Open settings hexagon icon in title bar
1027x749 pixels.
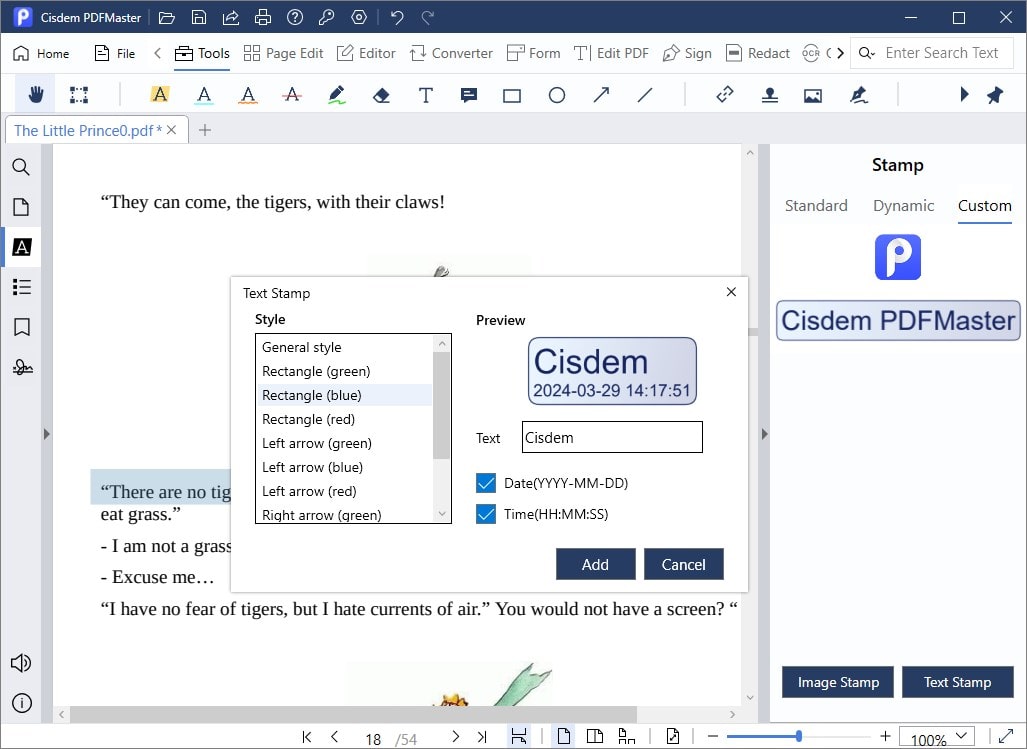[359, 18]
